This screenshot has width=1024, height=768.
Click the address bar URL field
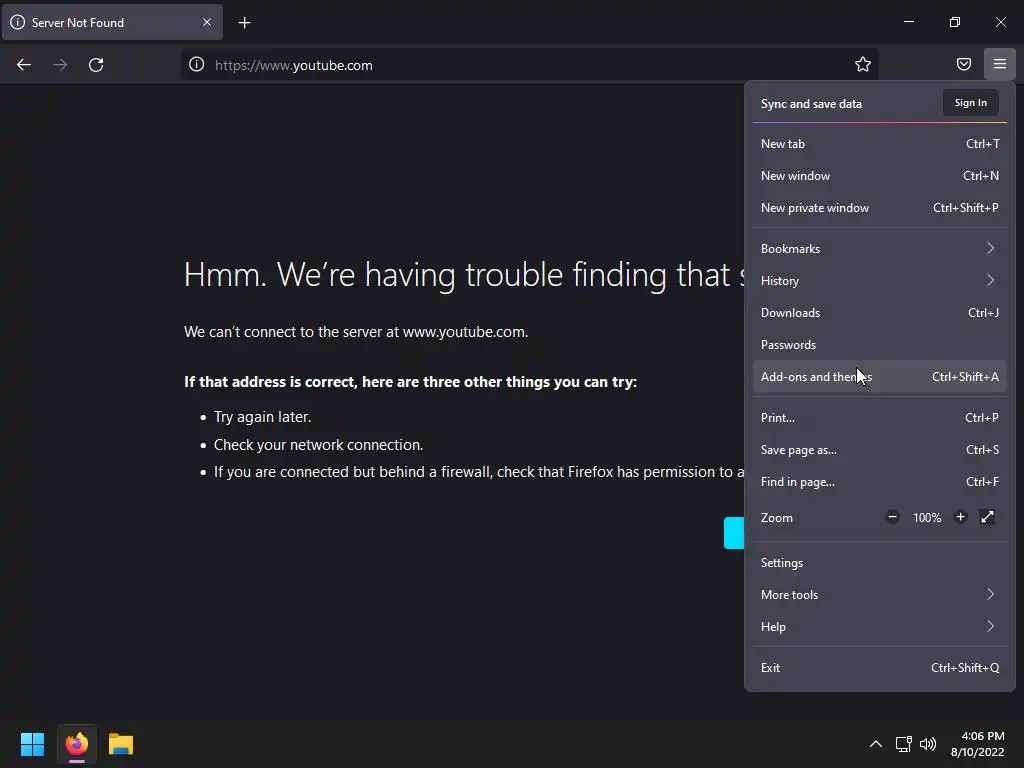click(x=529, y=65)
